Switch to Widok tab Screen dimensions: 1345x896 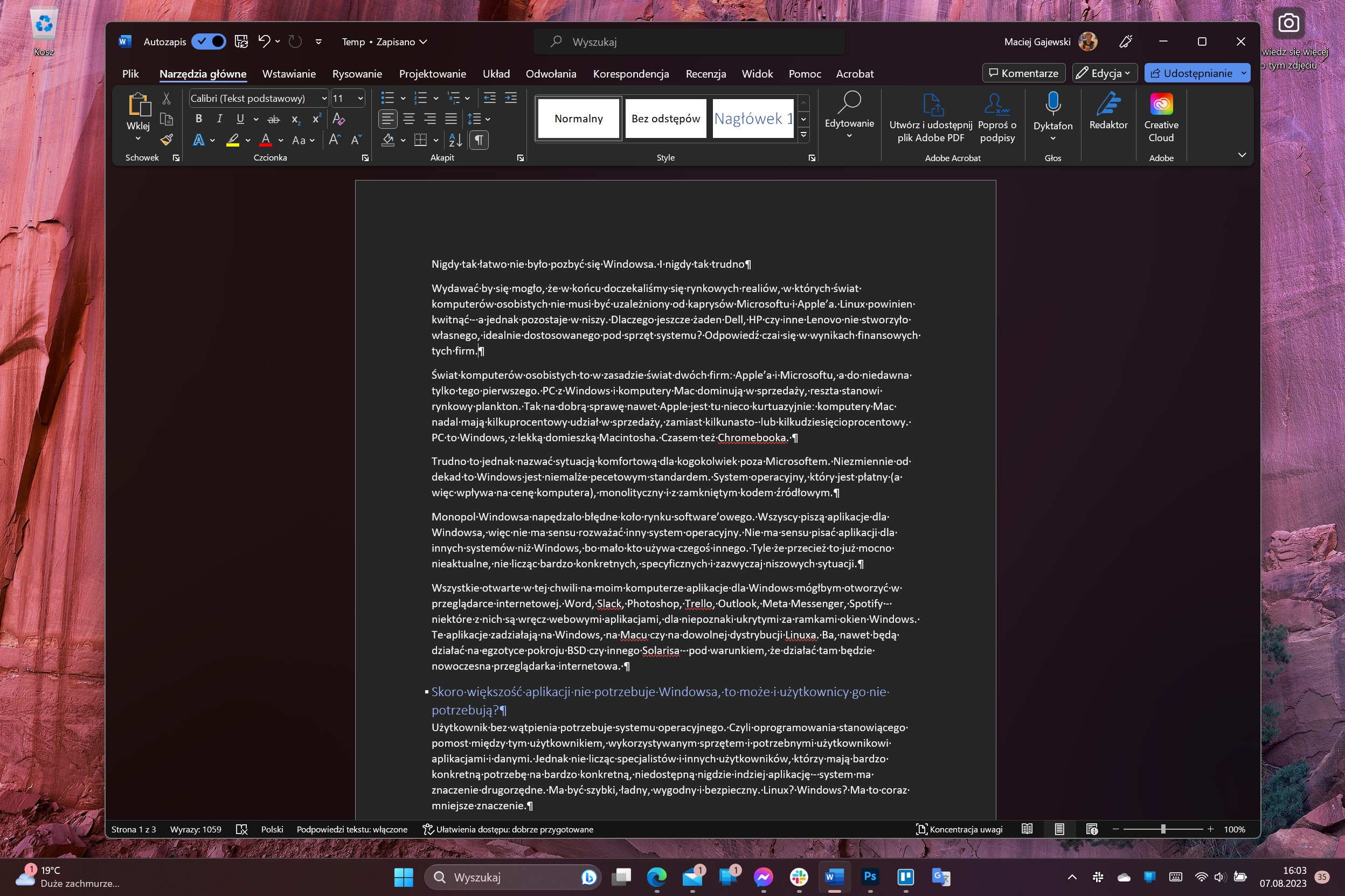(x=757, y=73)
